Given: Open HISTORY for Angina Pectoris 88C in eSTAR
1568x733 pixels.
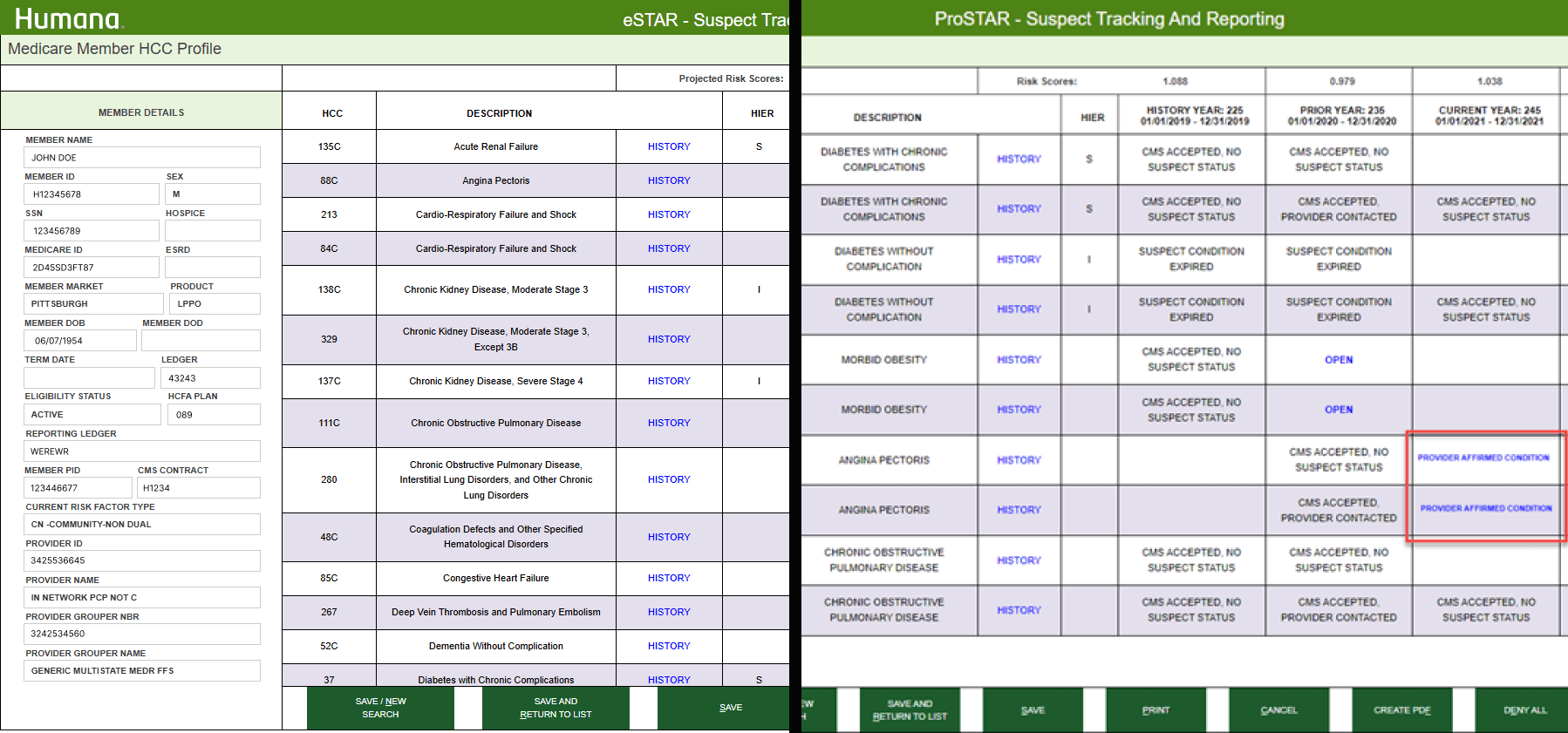Looking at the screenshot, I should [669, 180].
